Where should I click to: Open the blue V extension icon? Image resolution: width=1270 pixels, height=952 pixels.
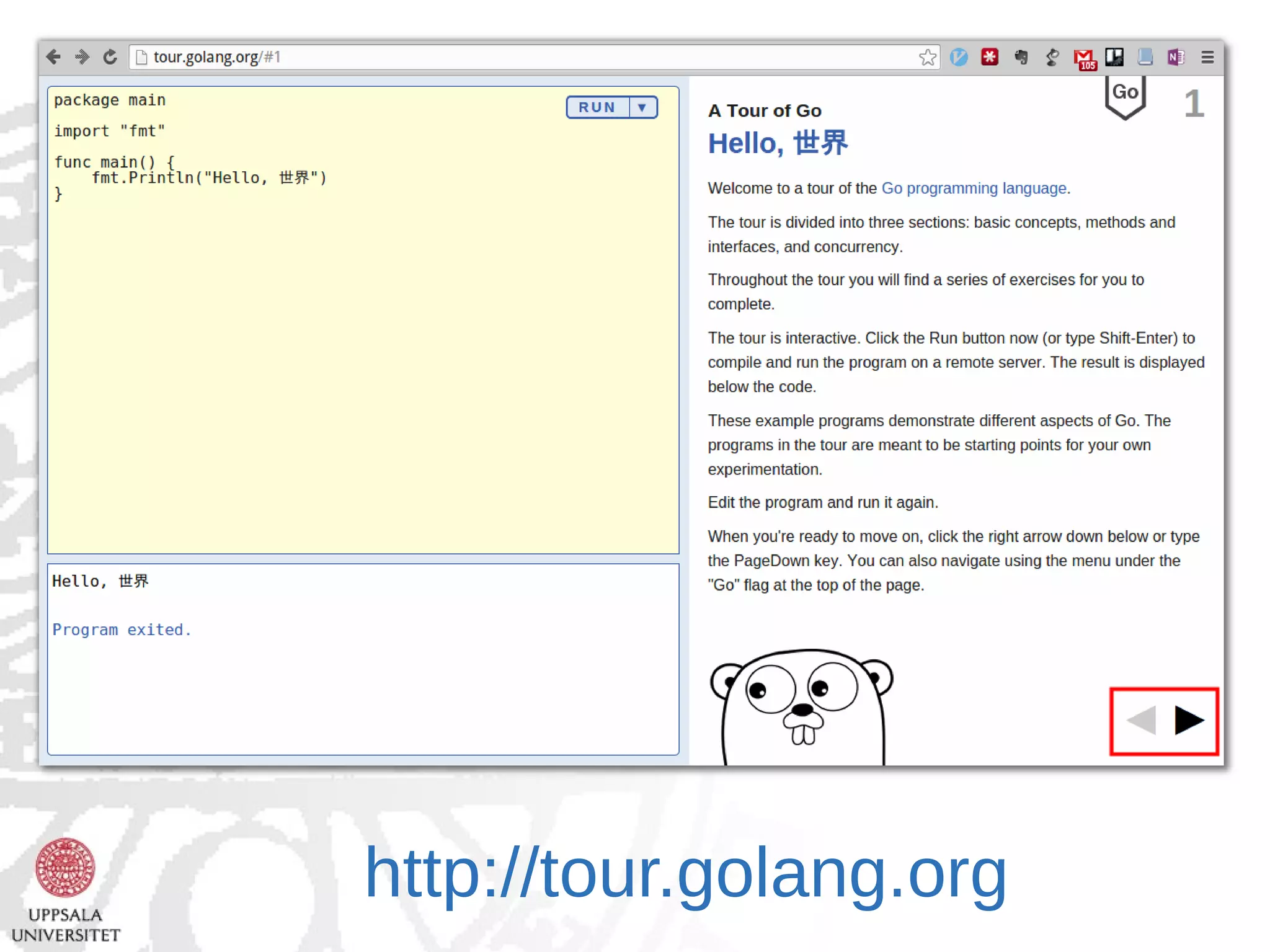(x=959, y=57)
